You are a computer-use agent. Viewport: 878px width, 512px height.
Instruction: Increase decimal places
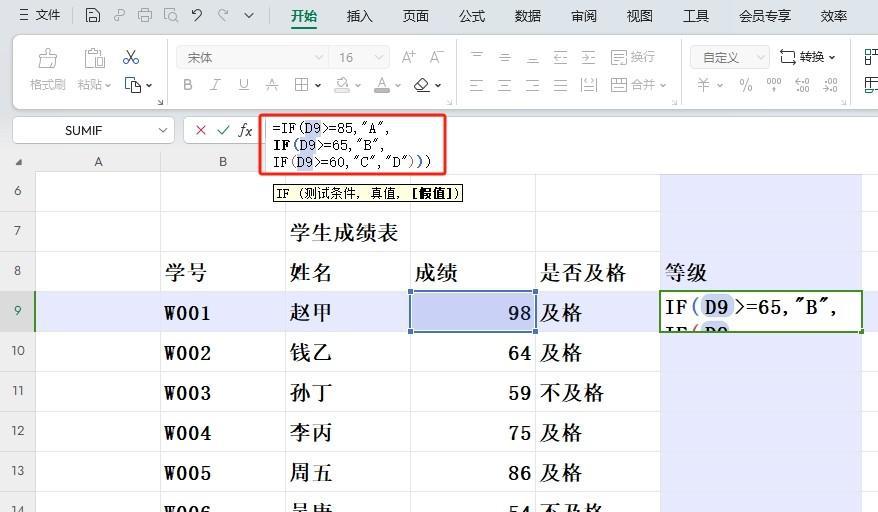[802, 85]
